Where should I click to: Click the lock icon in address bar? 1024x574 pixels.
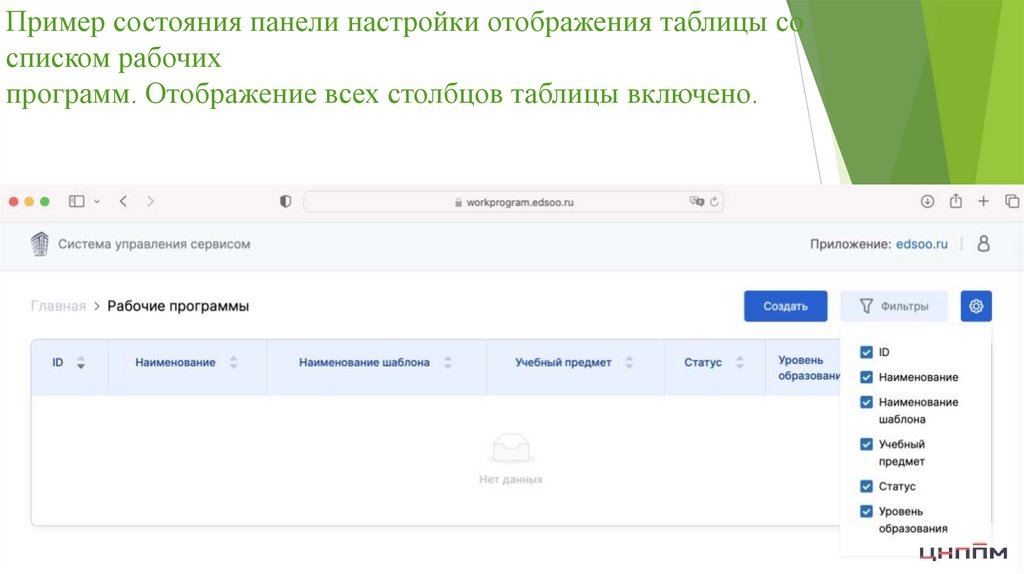pyautogui.click(x=458, y=202)
